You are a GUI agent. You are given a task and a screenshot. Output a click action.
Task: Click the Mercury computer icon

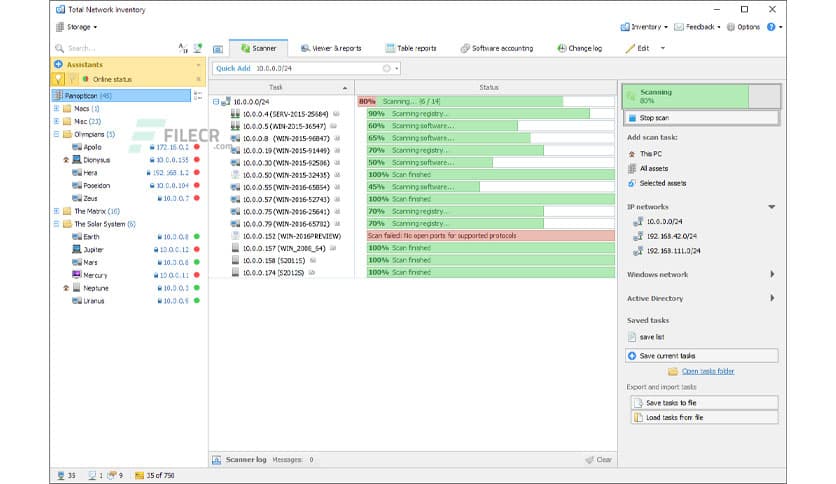[x=77, y=275]
